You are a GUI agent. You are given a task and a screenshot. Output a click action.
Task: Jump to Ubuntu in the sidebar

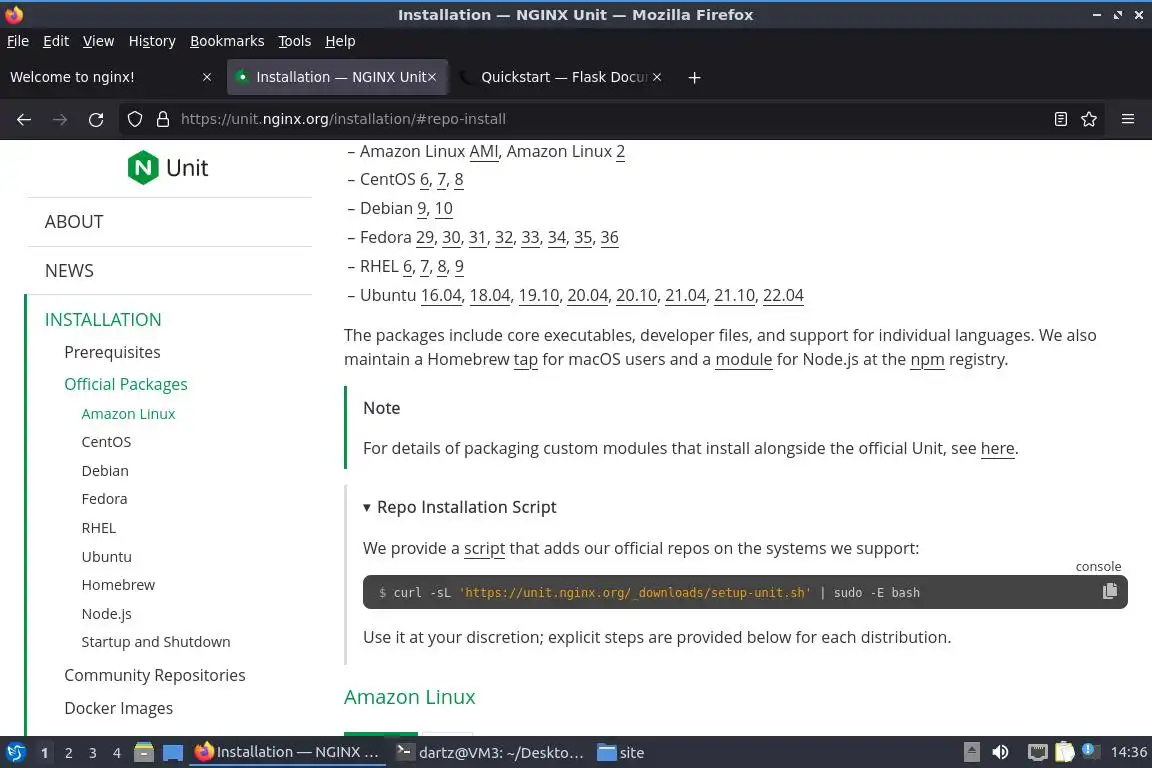click(x=107, y=556)
